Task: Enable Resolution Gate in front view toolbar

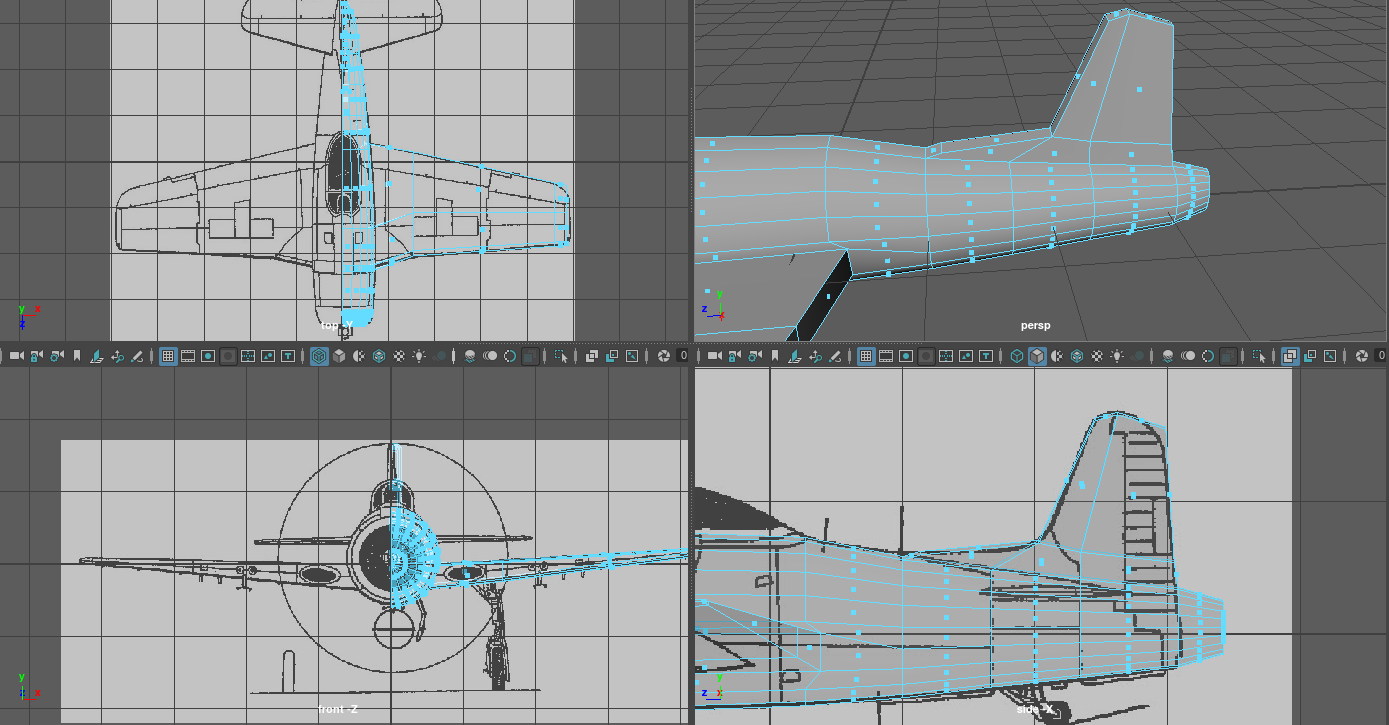Action: tap(208, 356)
